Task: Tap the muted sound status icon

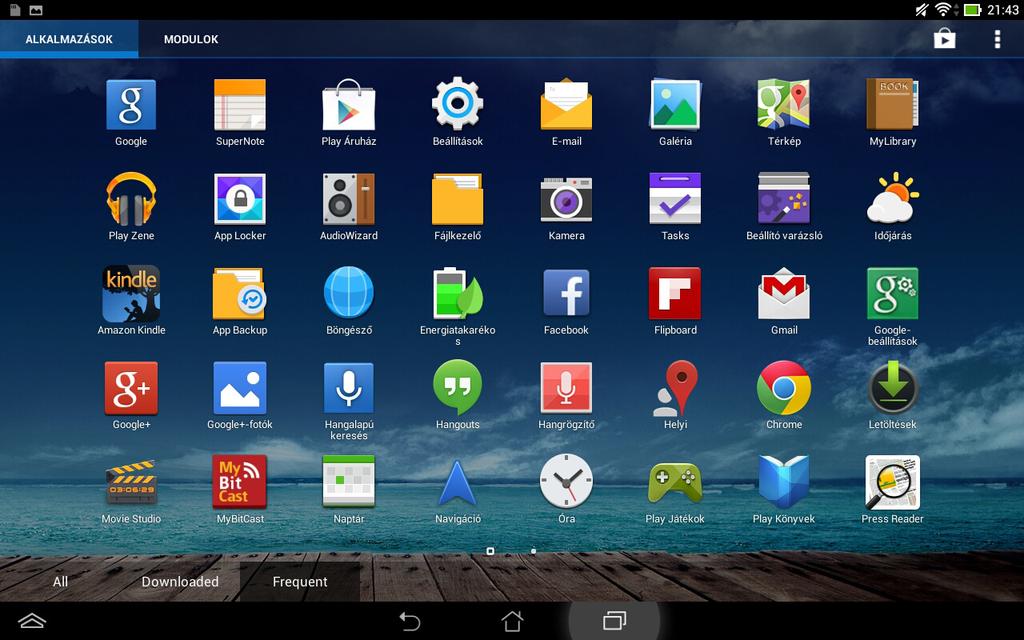Action: coord(922,9)
